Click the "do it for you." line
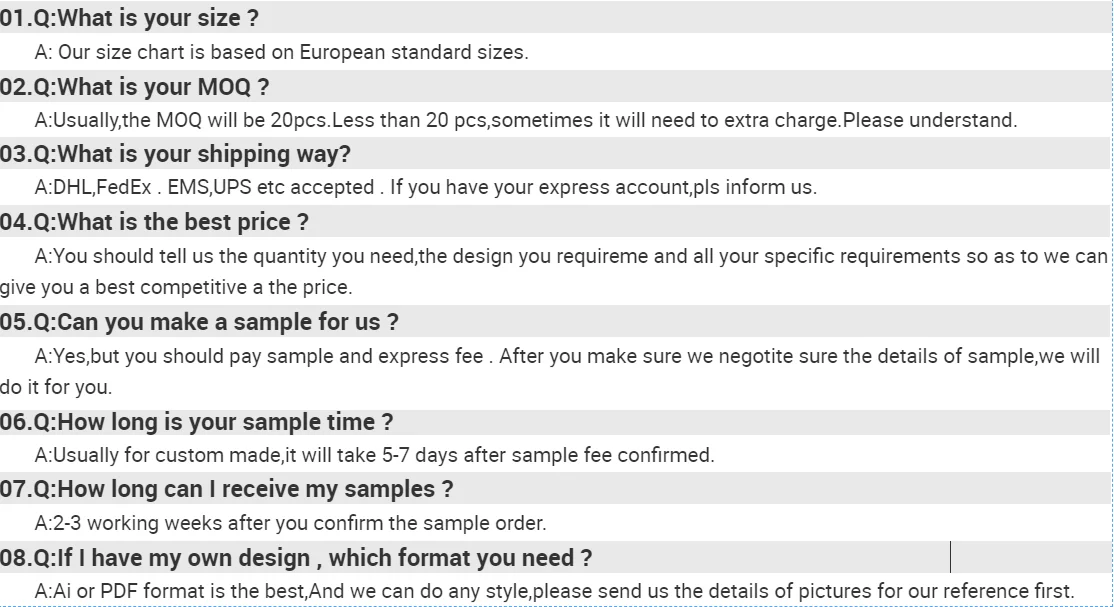 coord(56,388)
